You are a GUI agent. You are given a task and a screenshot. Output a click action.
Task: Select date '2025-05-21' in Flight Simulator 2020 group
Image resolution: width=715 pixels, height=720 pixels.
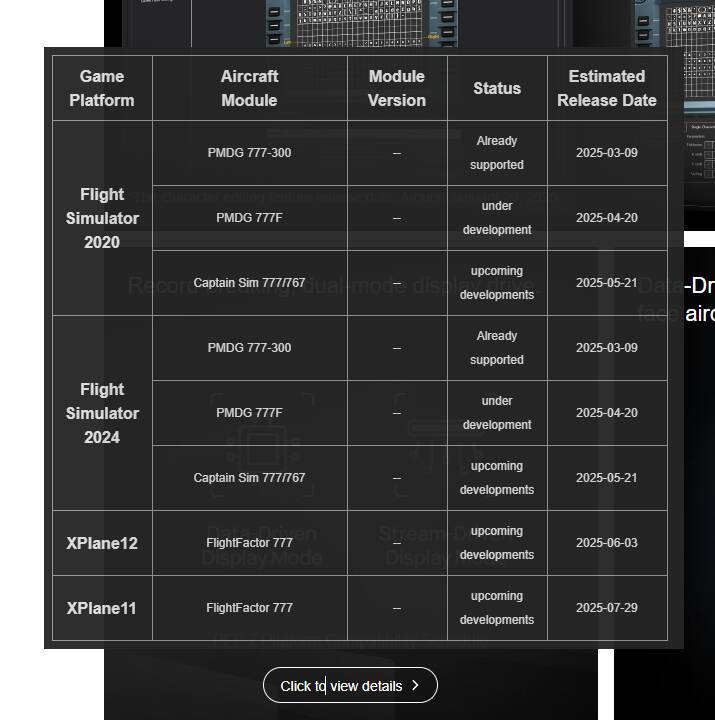coord(607,283)
